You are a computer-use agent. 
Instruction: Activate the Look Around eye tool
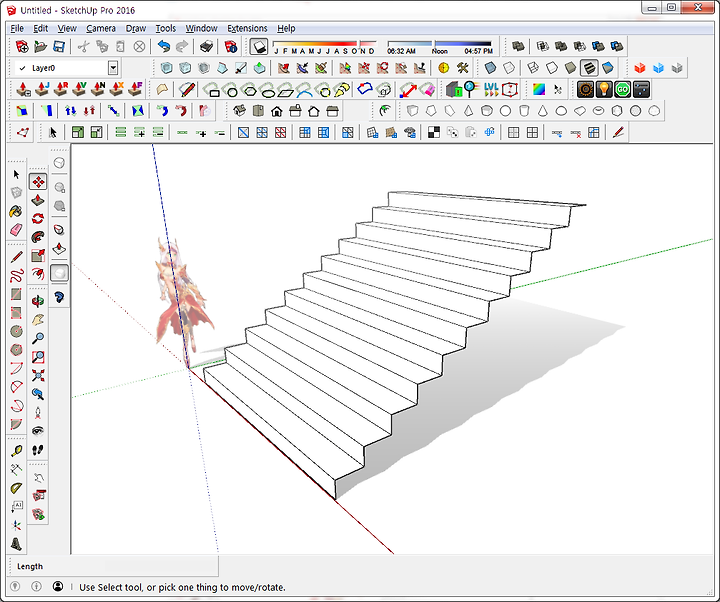pyautogui.click(x=38, y=431)
